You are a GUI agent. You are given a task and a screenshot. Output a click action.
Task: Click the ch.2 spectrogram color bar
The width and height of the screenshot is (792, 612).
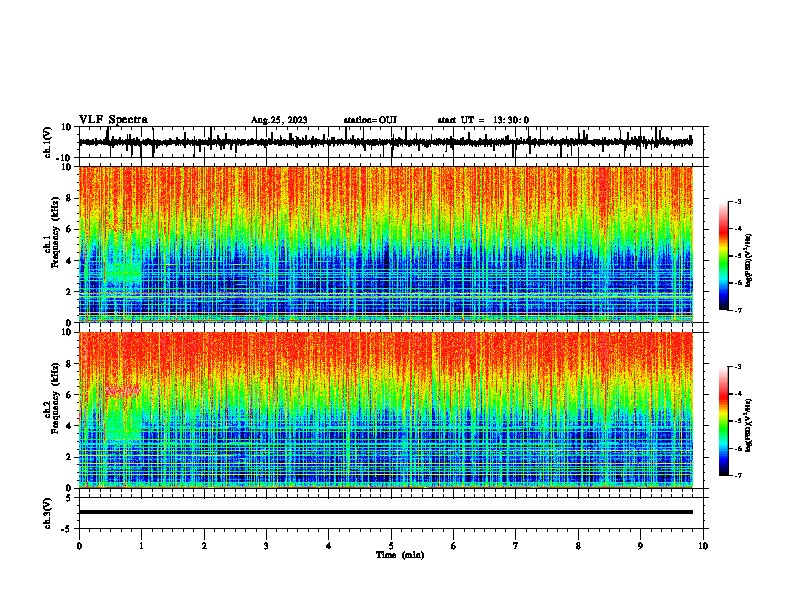(x=723, y=421)
